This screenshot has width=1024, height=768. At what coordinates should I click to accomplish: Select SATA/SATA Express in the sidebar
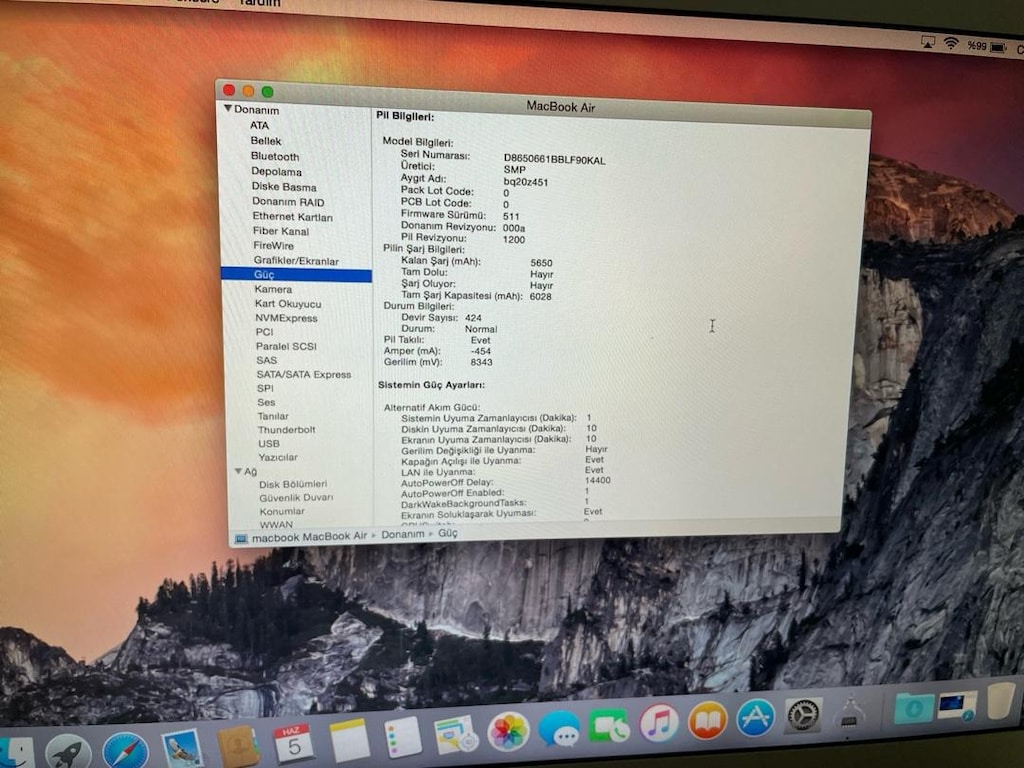[x=304, y=374]
